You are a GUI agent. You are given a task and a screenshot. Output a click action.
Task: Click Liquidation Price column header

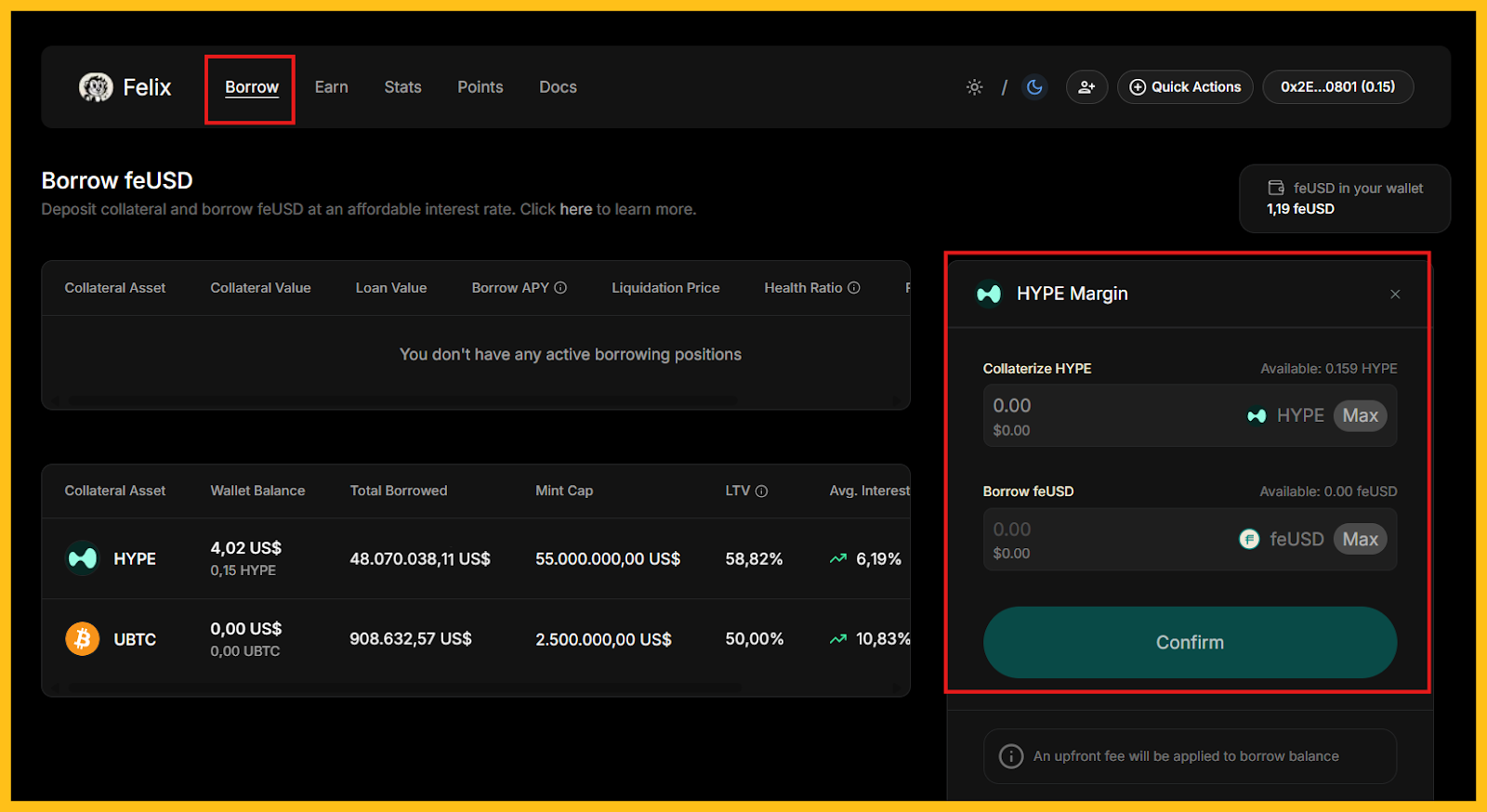point(665,288)
